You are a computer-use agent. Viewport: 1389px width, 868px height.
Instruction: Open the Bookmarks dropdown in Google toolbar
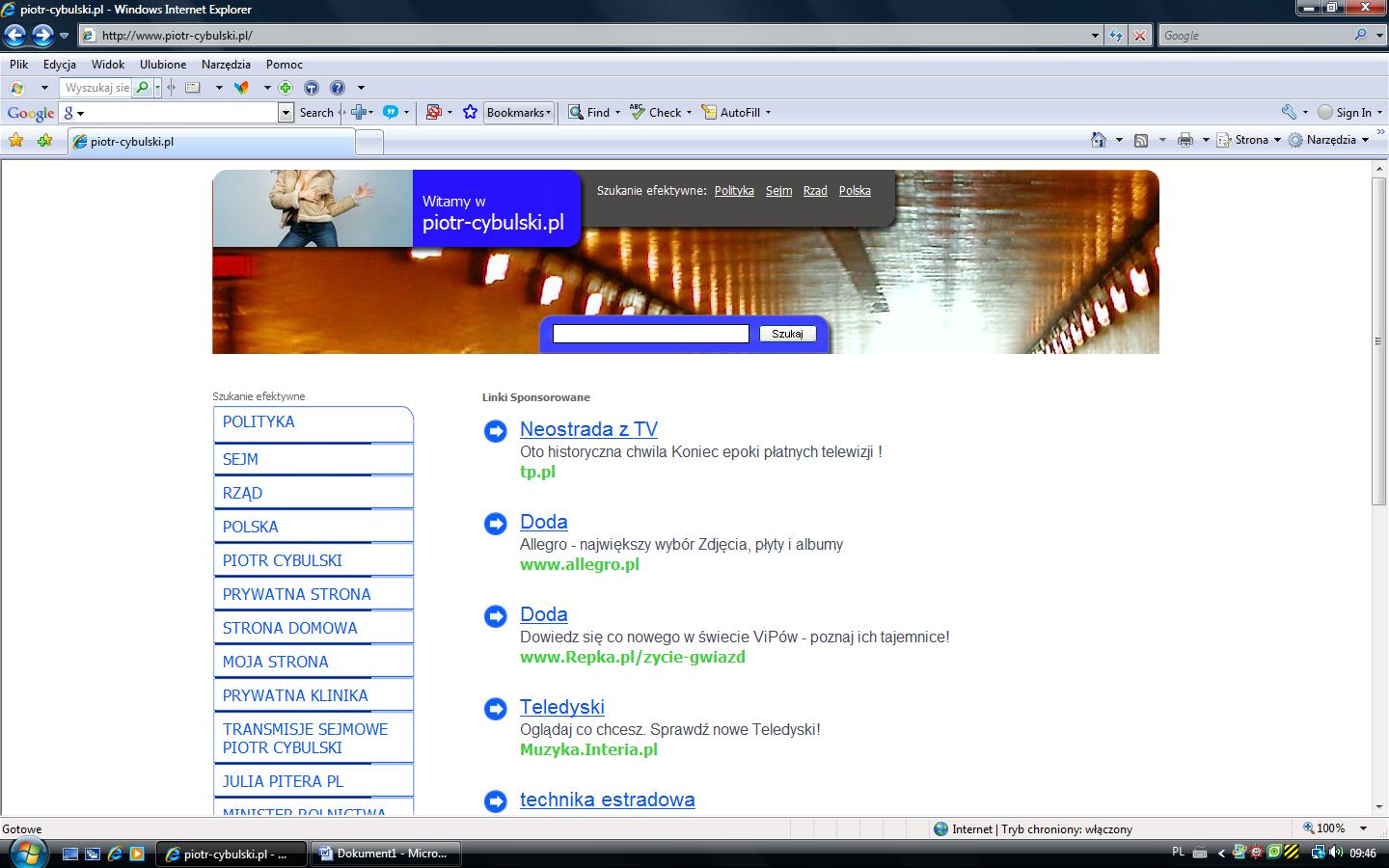coord(519,113)
